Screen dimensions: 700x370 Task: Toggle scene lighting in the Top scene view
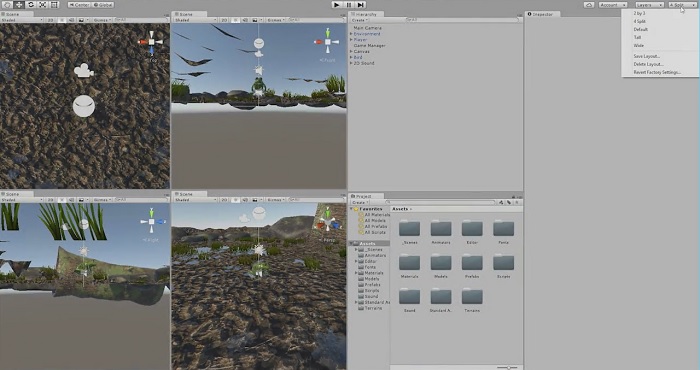[x=62, y=20]
